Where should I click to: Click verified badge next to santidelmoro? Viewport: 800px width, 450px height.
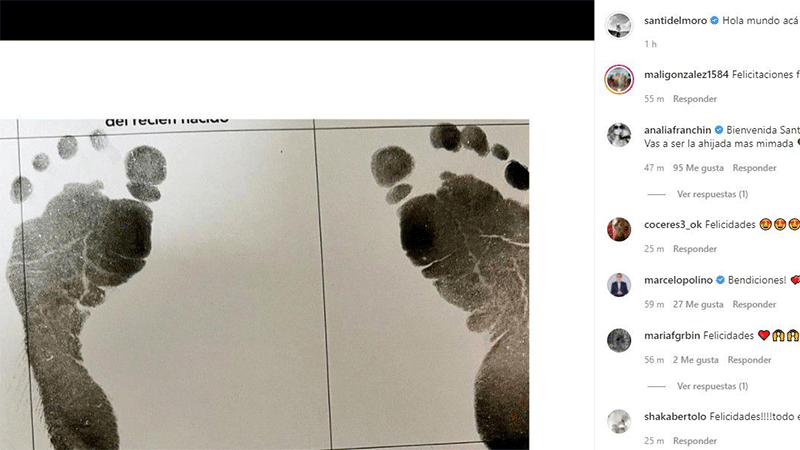(715, 20)
